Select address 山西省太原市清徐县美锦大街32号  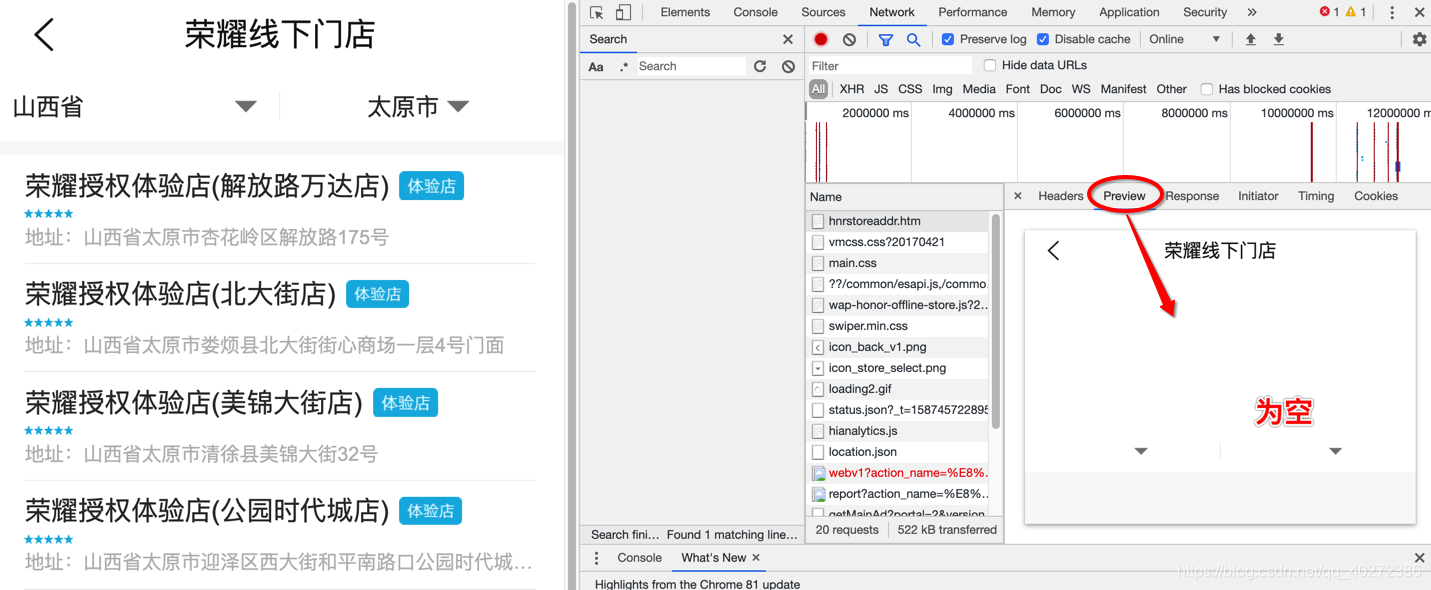(231, 454)
